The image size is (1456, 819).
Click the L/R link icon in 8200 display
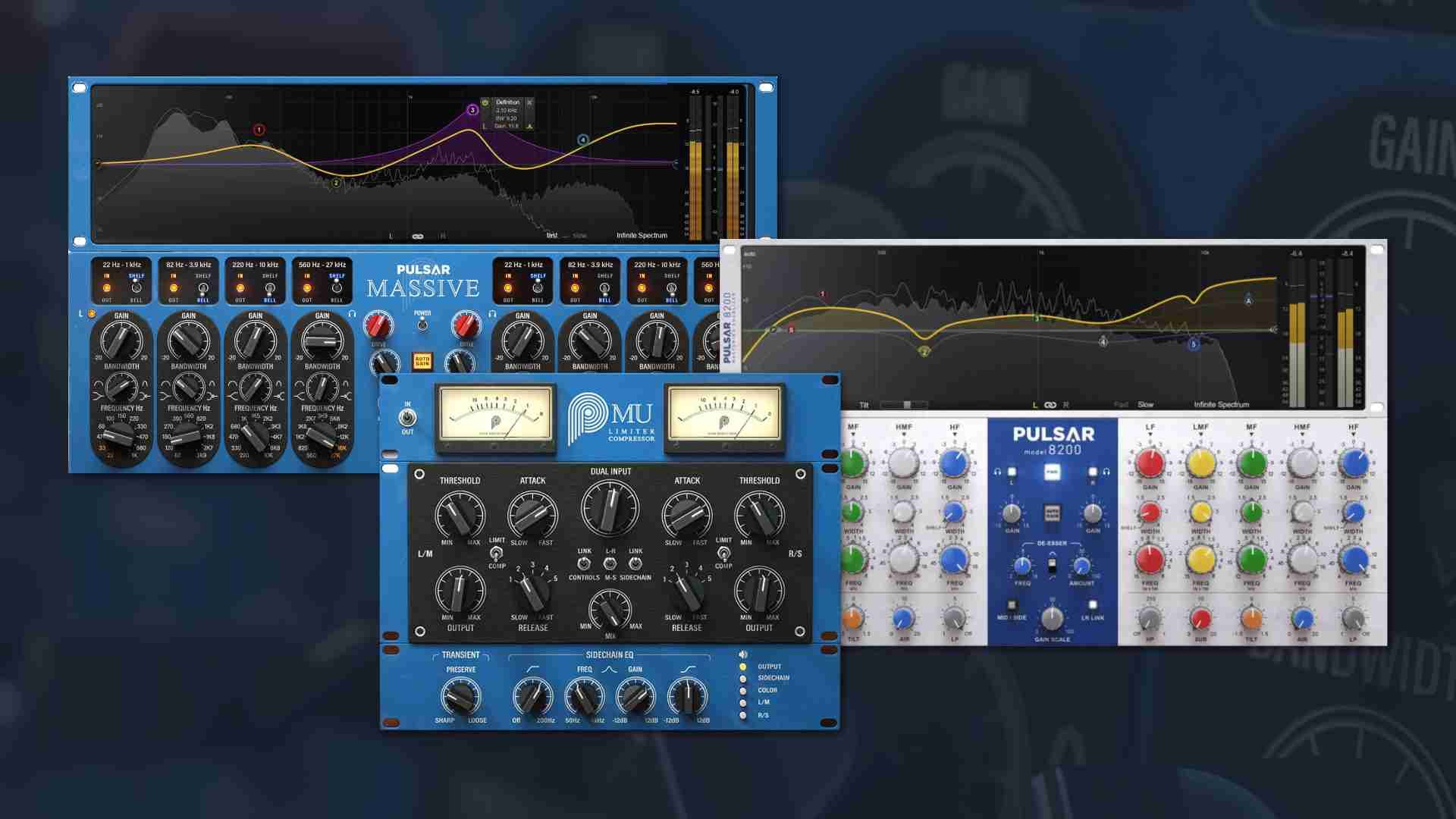pyautogui.click(x=1050, y=405)
